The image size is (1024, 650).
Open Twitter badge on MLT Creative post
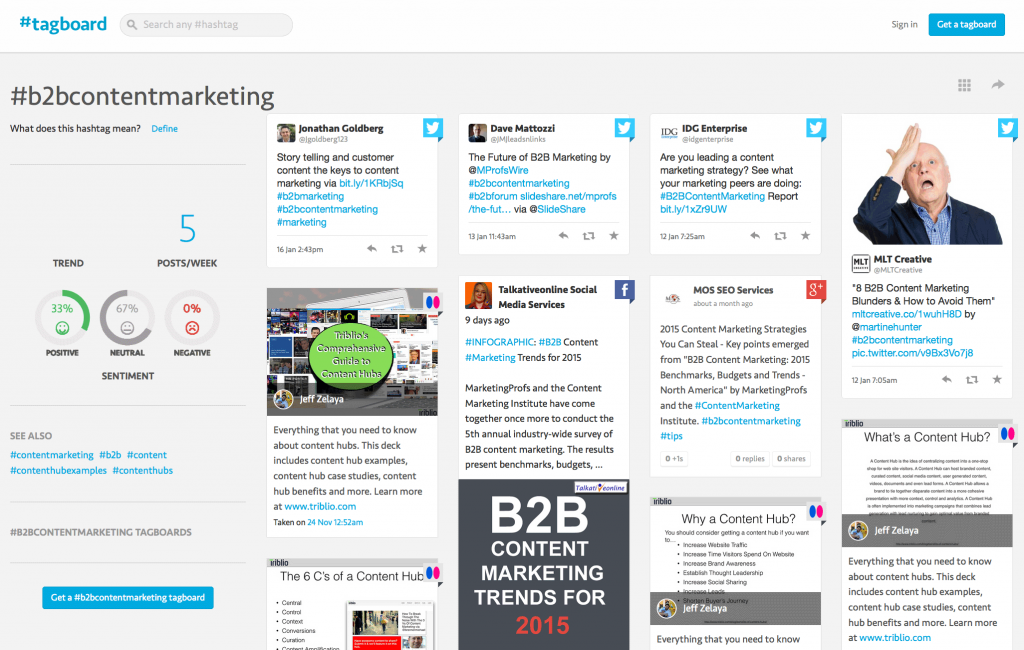[1007, 129]
